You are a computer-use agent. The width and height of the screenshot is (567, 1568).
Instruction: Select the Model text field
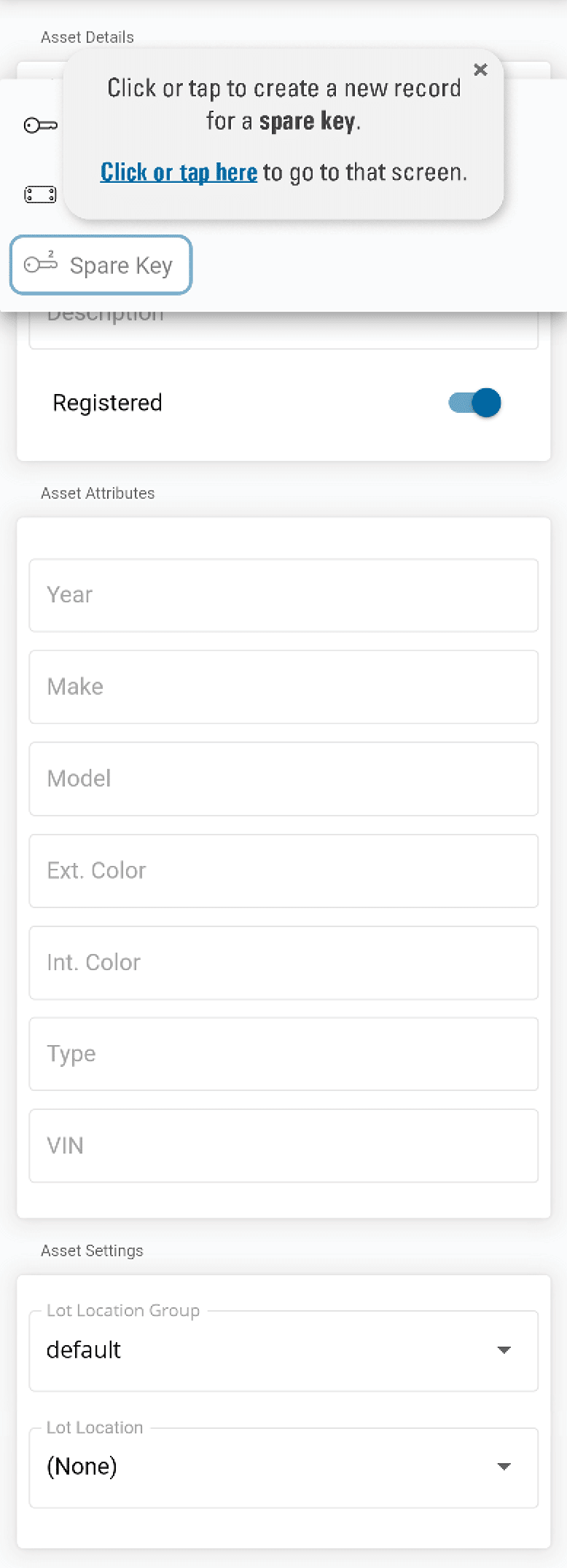tap(283, 779)
